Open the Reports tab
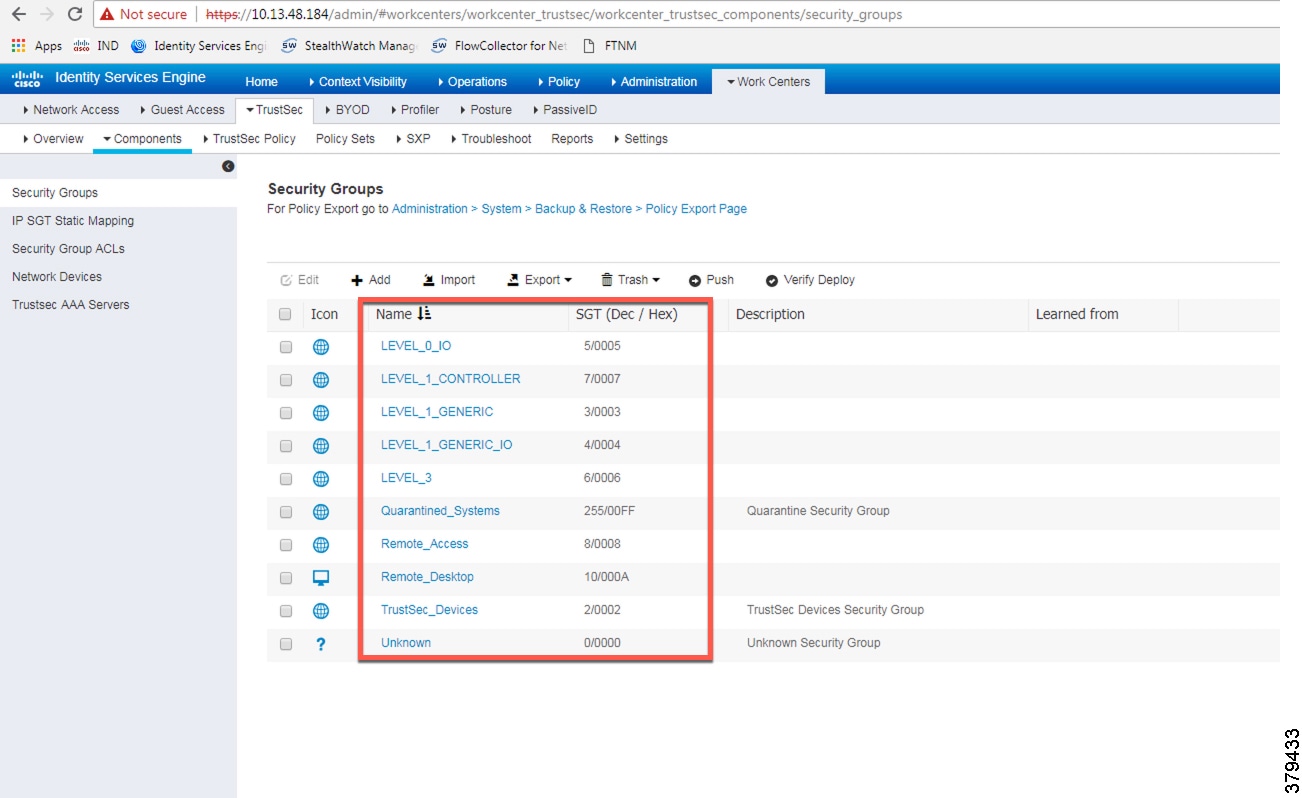The width and height of the screenshot is (1302, 798). pos(572,139)
